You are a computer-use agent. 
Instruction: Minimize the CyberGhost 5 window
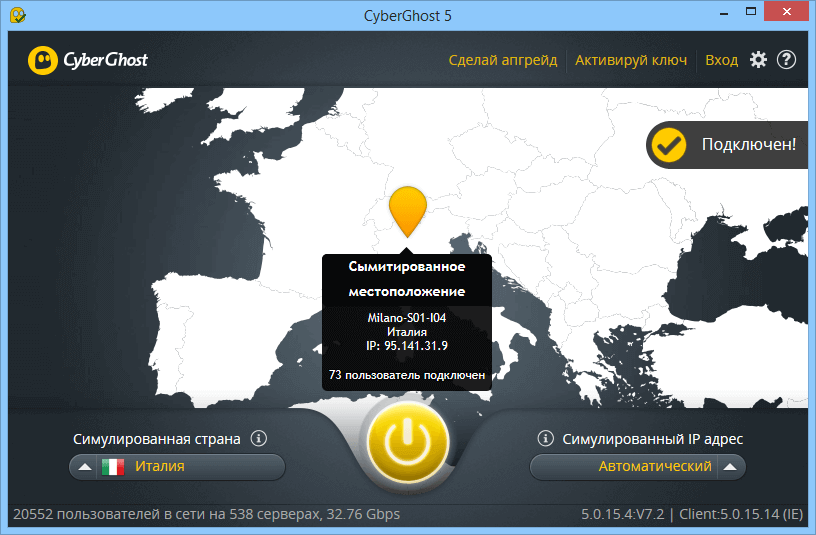[724, 14]
